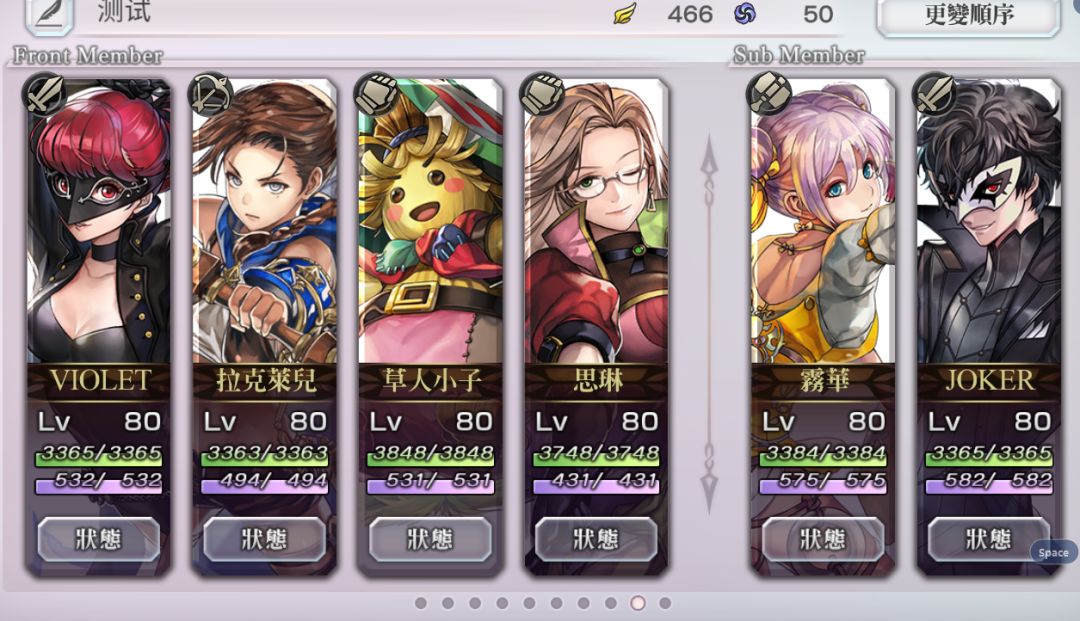1080x621 pixels.
Task: Select 霧華's character portrait in Sub Member
Action: (823, 222)
